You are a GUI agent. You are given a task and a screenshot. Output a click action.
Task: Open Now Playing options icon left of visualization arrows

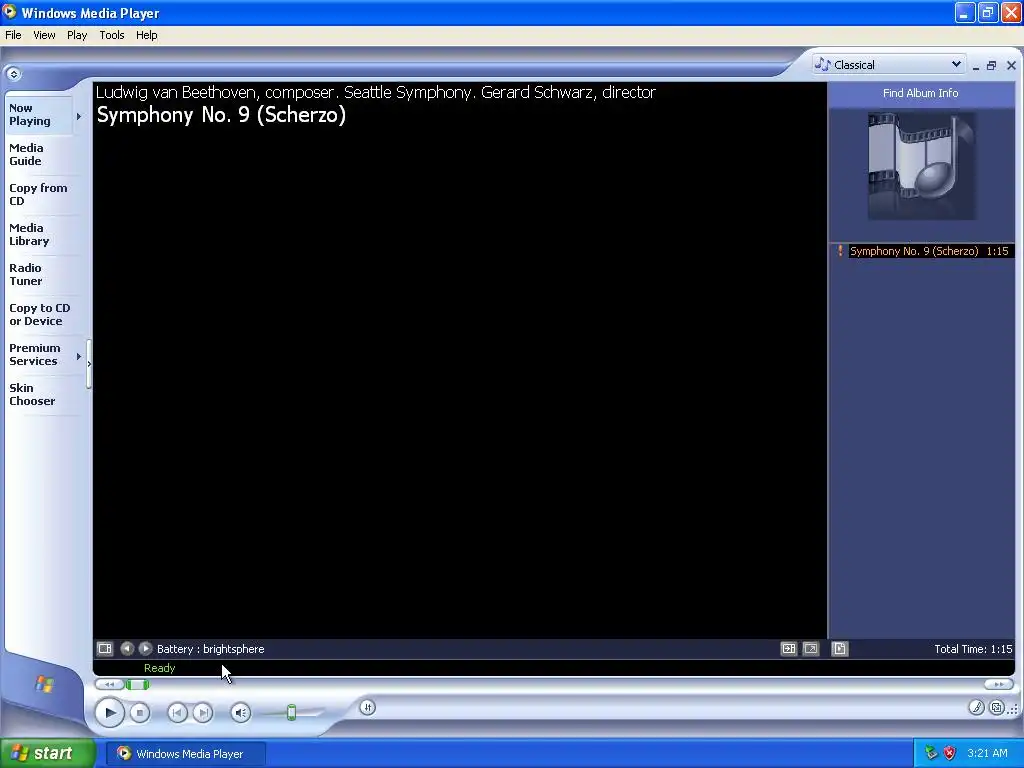pyautogui.click(x=104, y=648)
